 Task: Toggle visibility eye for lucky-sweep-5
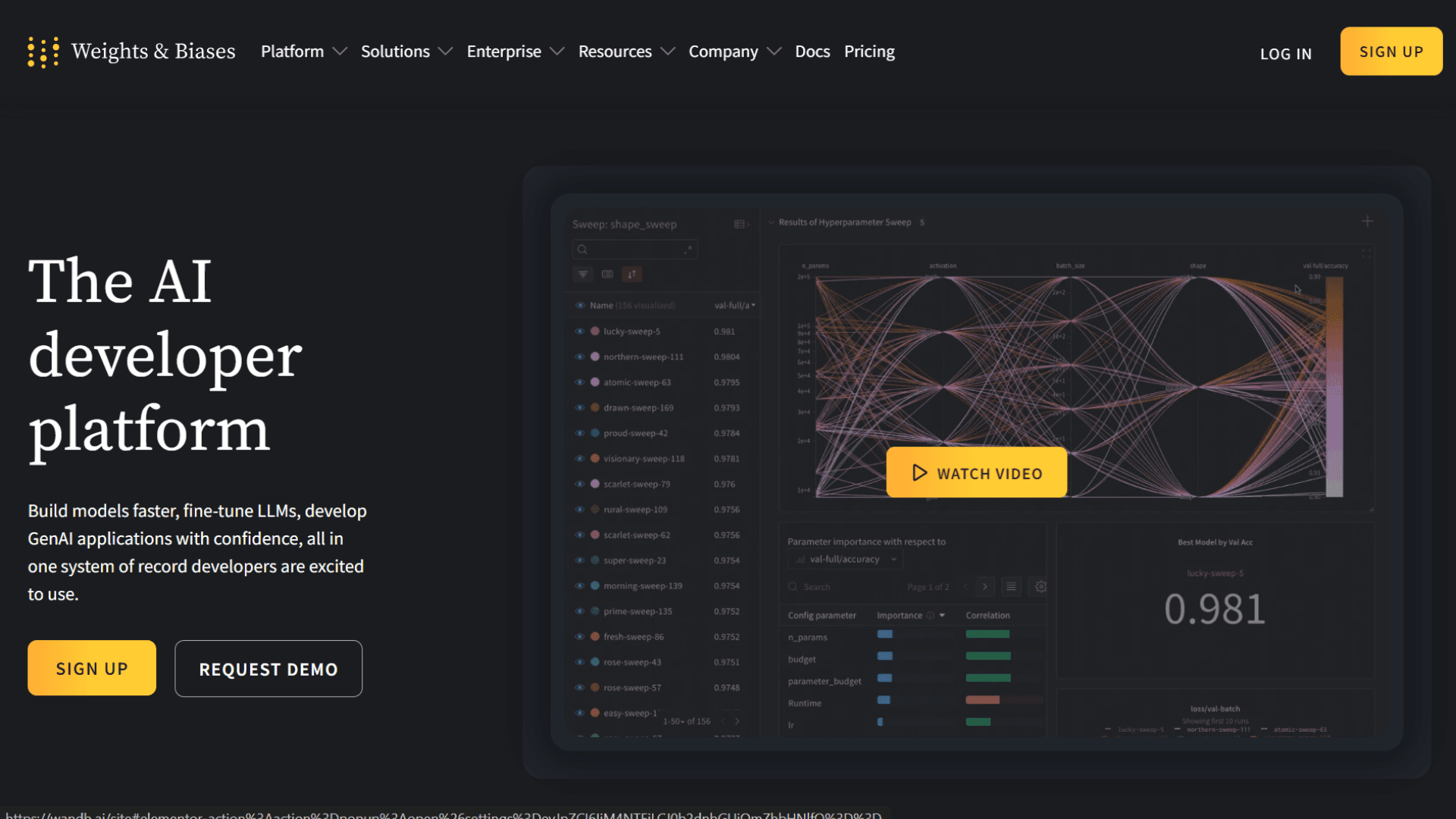click(x=579, y=331)
